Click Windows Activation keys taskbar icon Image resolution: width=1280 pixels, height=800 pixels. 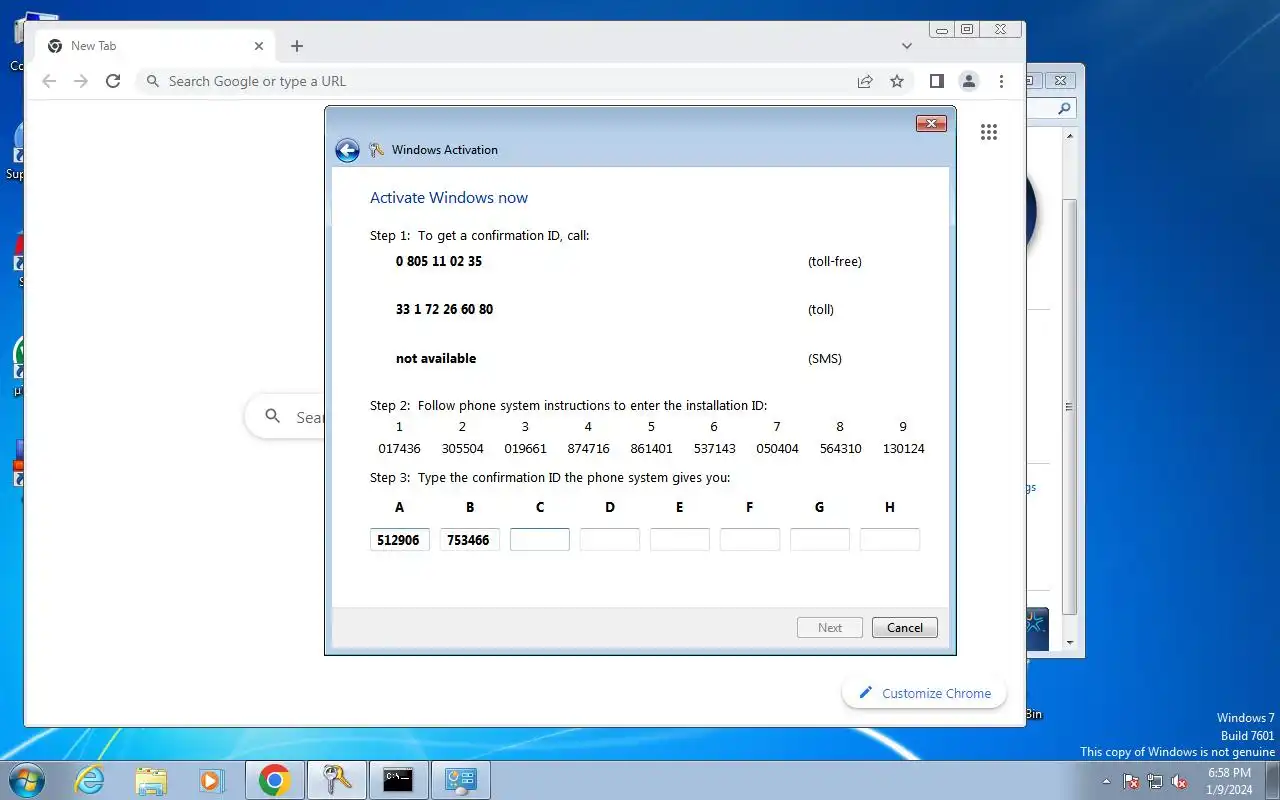click(337, 780)
